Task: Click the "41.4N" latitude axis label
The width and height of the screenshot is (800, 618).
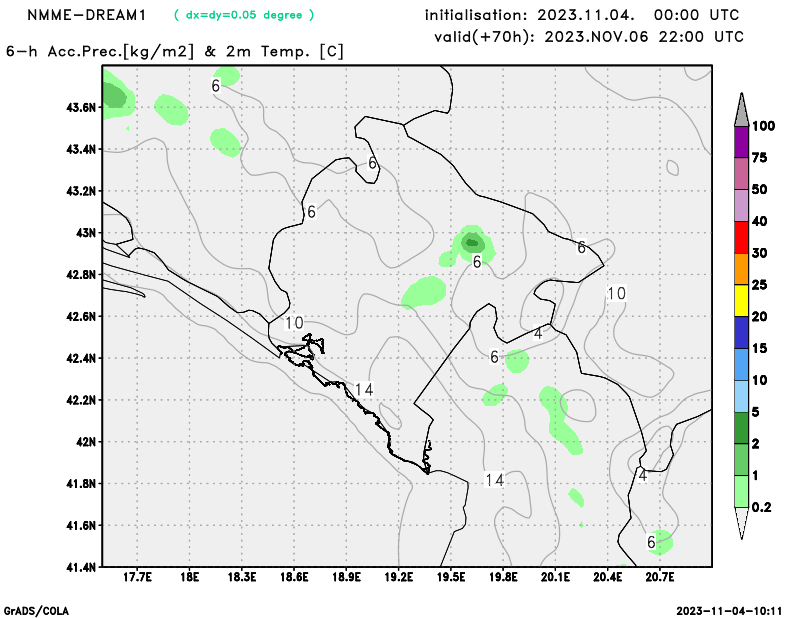Action: 81,567
